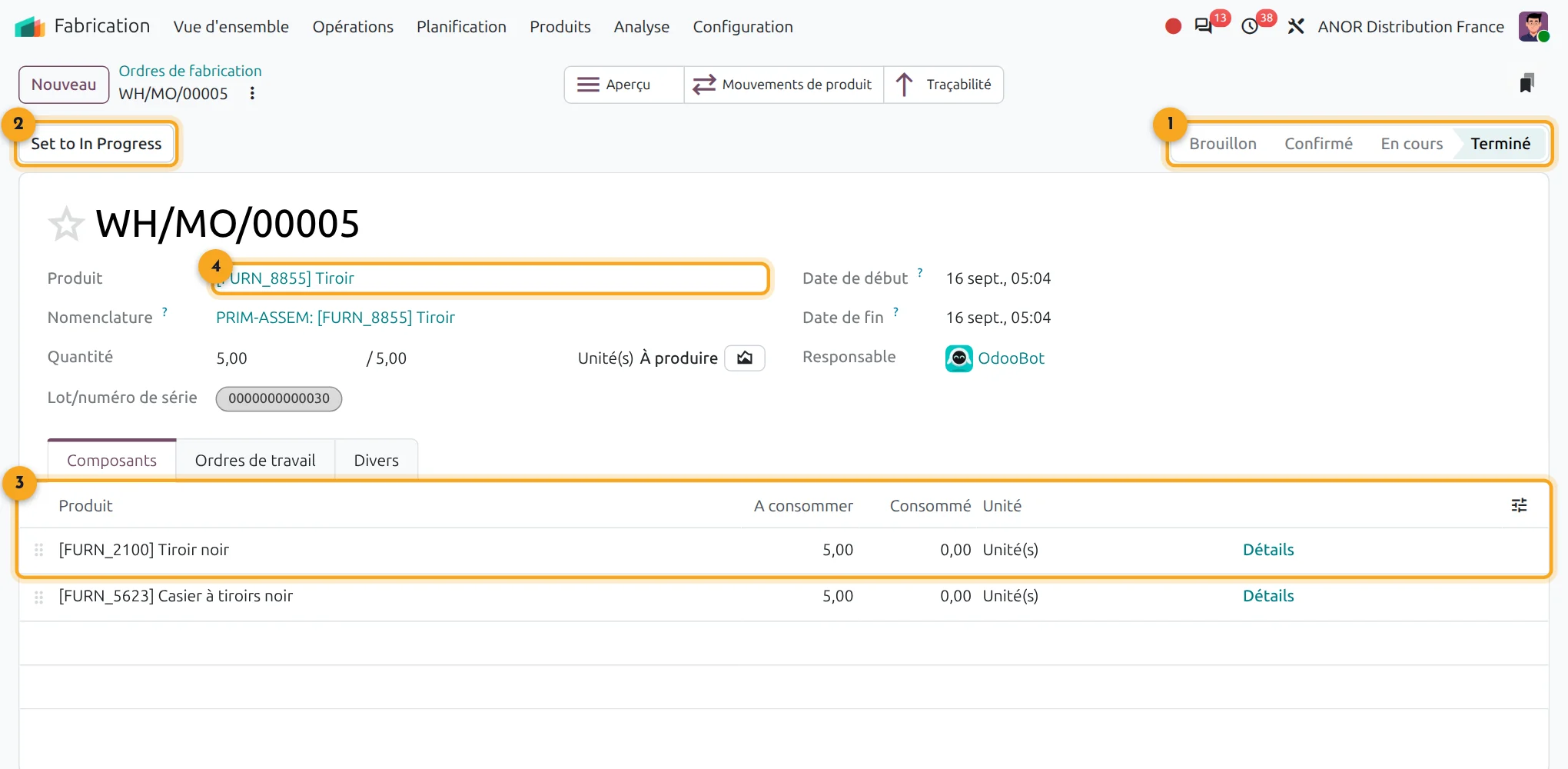
Task: Open the PRIM-ASSEM nomenclature link
Action: [x=335, y=318]
